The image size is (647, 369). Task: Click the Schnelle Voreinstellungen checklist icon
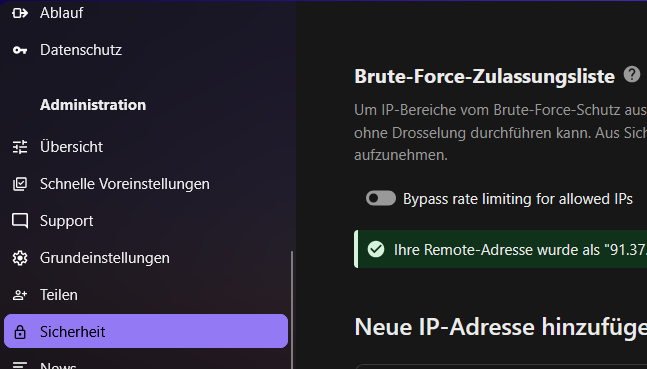pyautogui.click(x=20, y=184)
